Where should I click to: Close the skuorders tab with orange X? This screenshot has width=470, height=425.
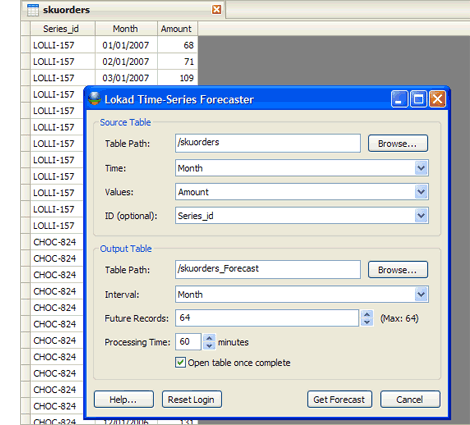[217, 10]
